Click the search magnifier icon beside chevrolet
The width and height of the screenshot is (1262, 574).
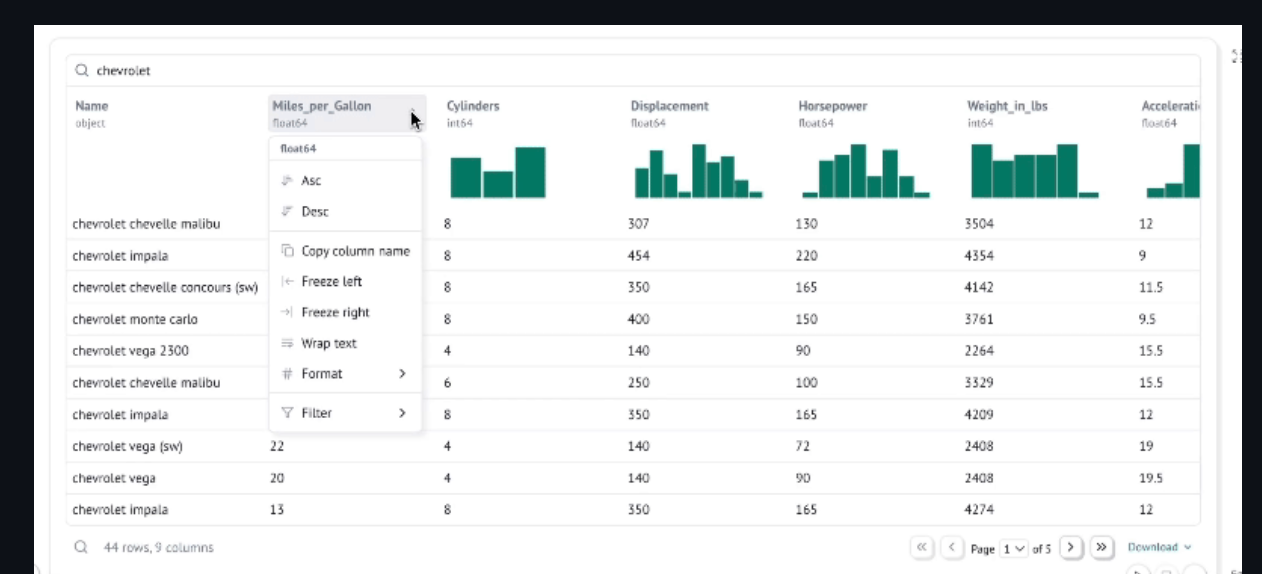pos(82,71)
